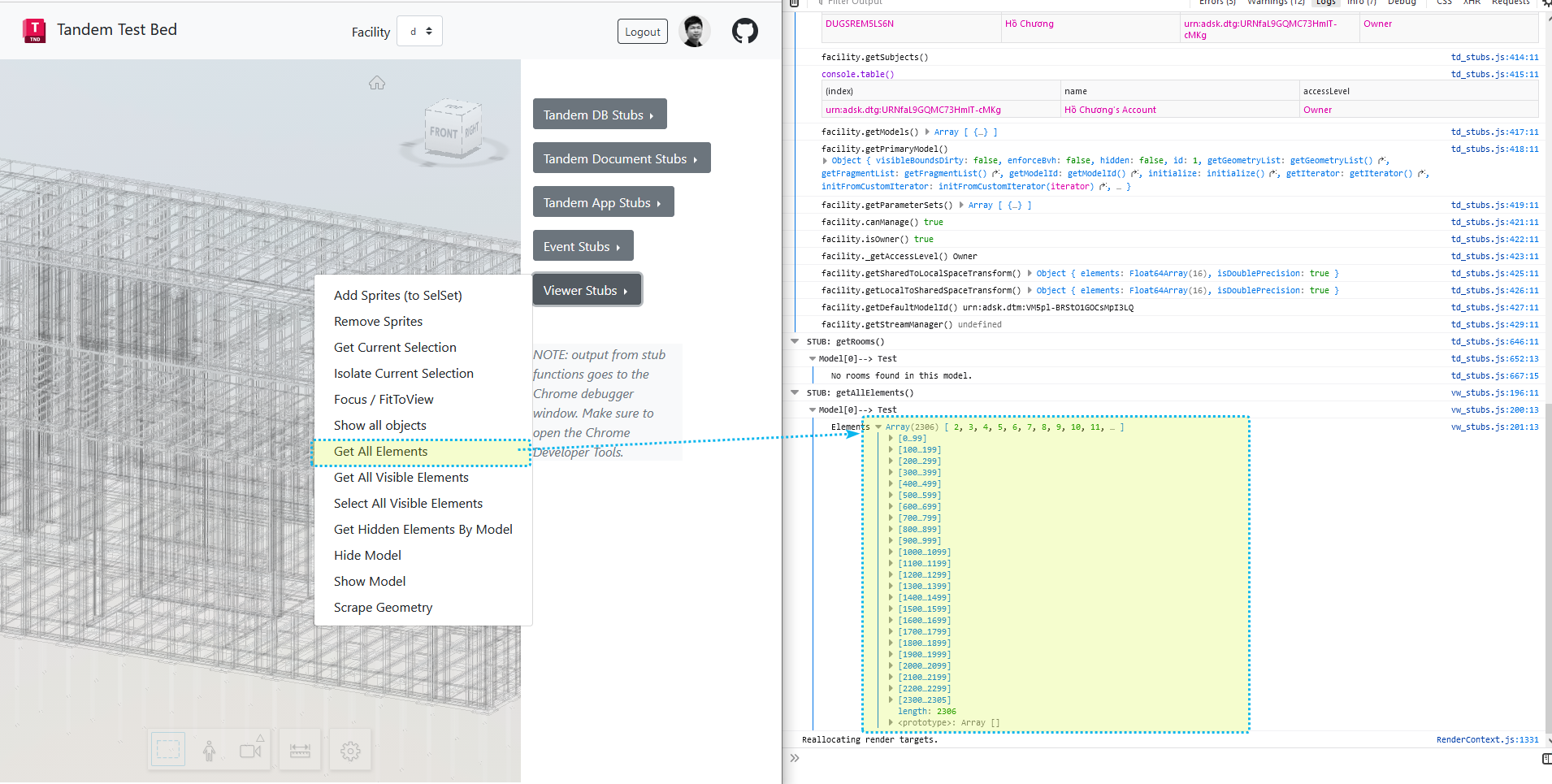
Task: Activate the box selection tool
Action: point(168,750)
